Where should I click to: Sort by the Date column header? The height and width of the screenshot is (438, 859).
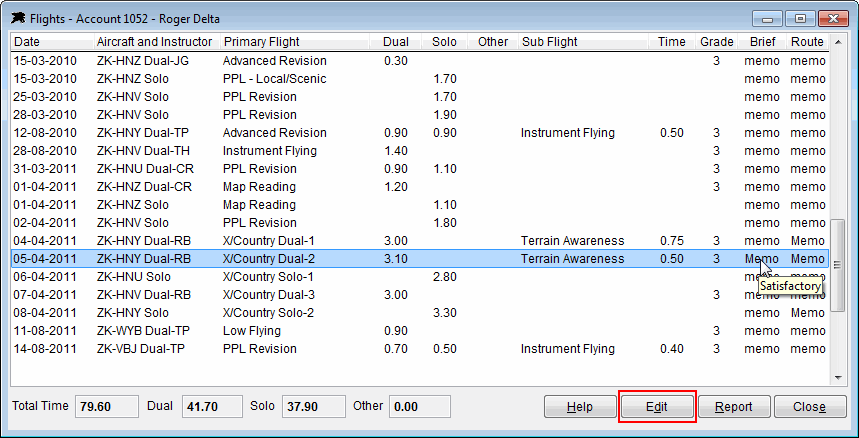click(x=51, y=42)
